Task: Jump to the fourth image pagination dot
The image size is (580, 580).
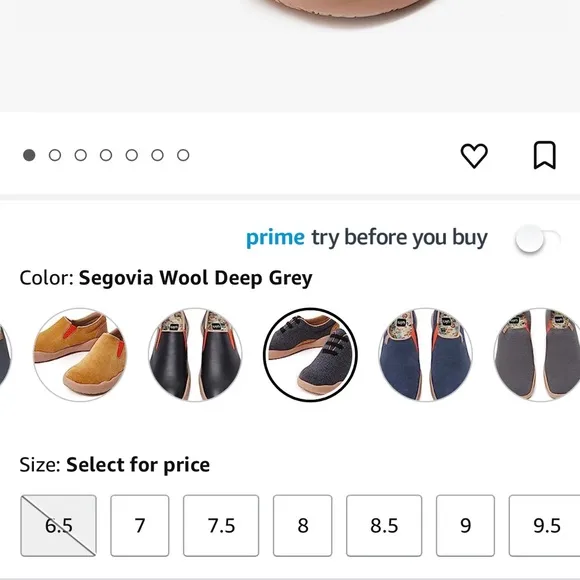Action: pyautogui.click(x=106, y=155)
